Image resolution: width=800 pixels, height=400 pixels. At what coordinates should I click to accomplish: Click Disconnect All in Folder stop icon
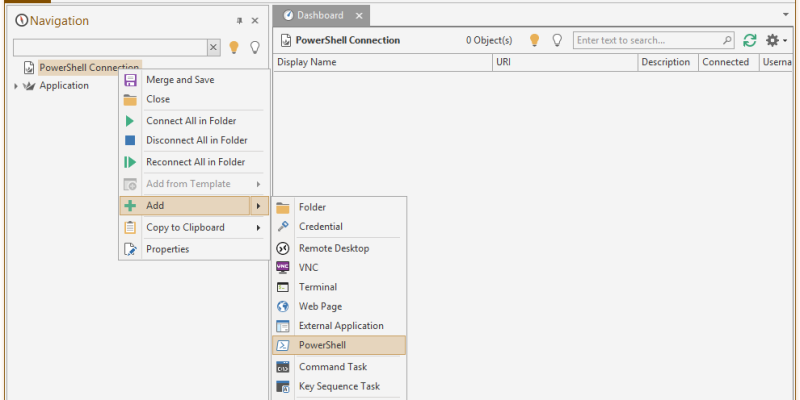point(130,141)
